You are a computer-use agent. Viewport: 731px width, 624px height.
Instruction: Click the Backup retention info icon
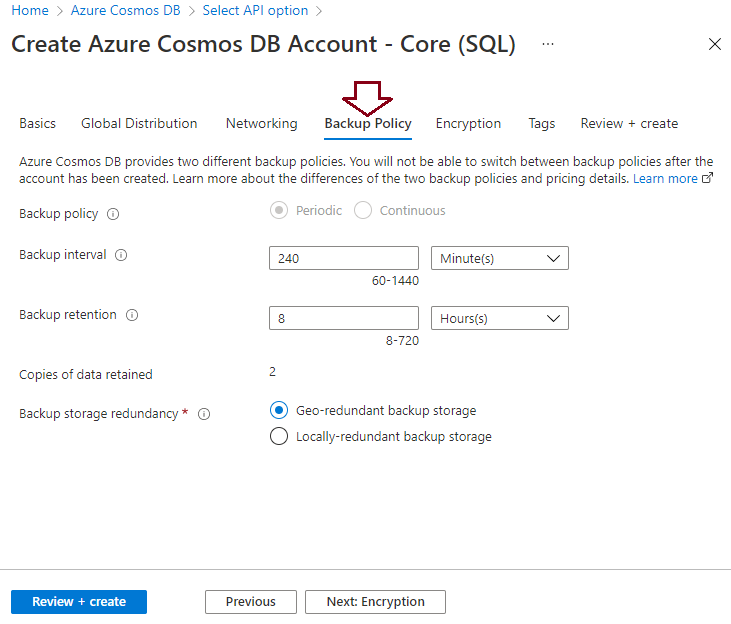coord(132,315)
